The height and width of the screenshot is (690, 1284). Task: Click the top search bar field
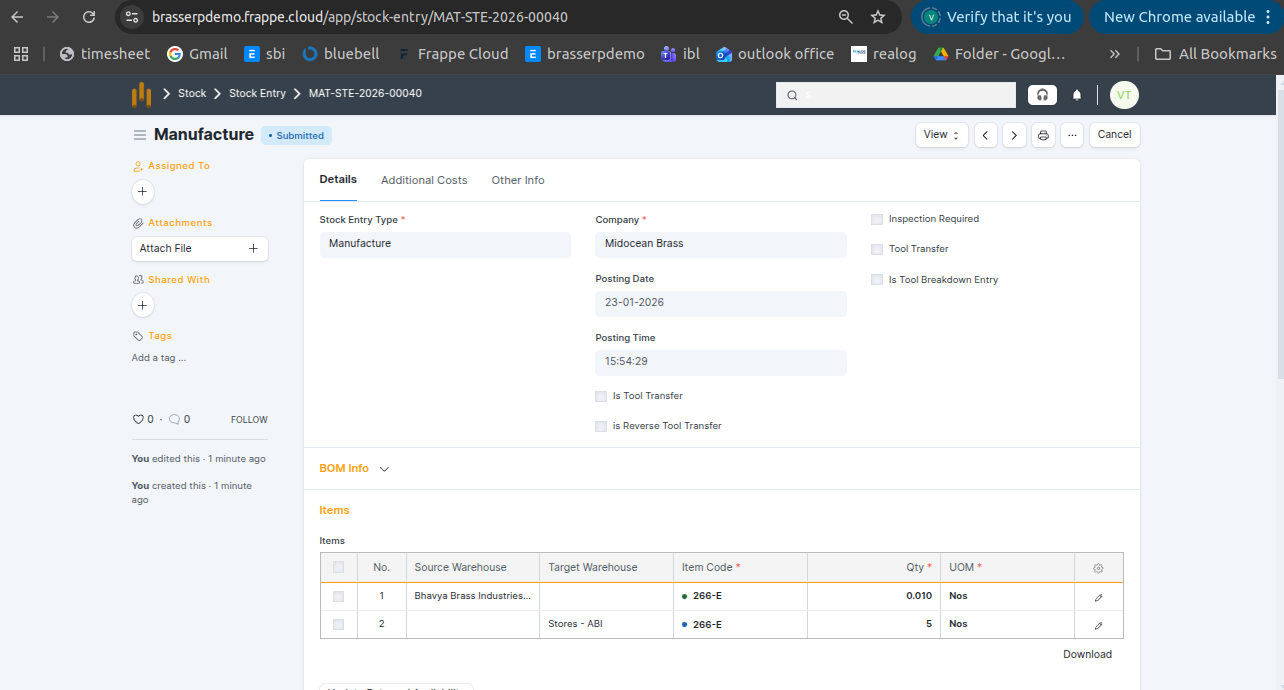pyautogui.click(x=896, y=95)
